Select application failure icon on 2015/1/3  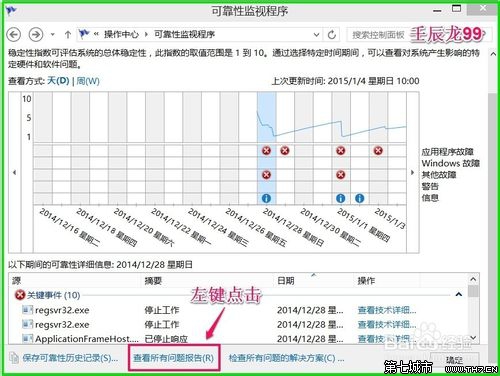point(378,151)
